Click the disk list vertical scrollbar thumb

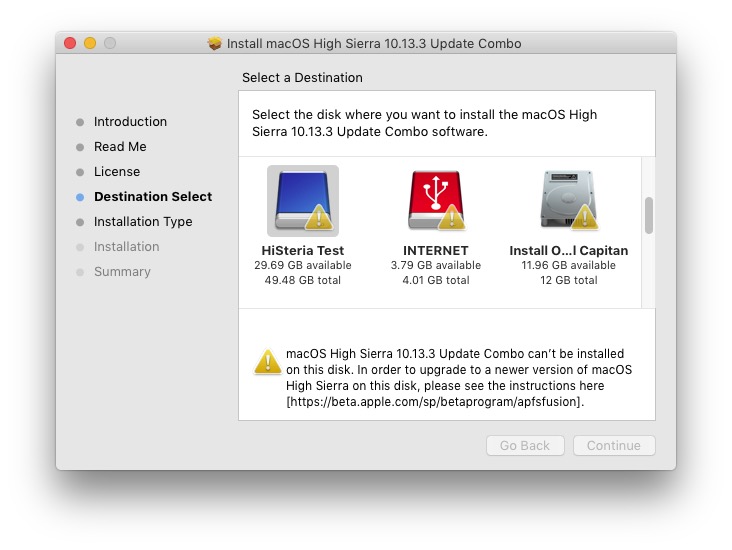coord(648,215)
